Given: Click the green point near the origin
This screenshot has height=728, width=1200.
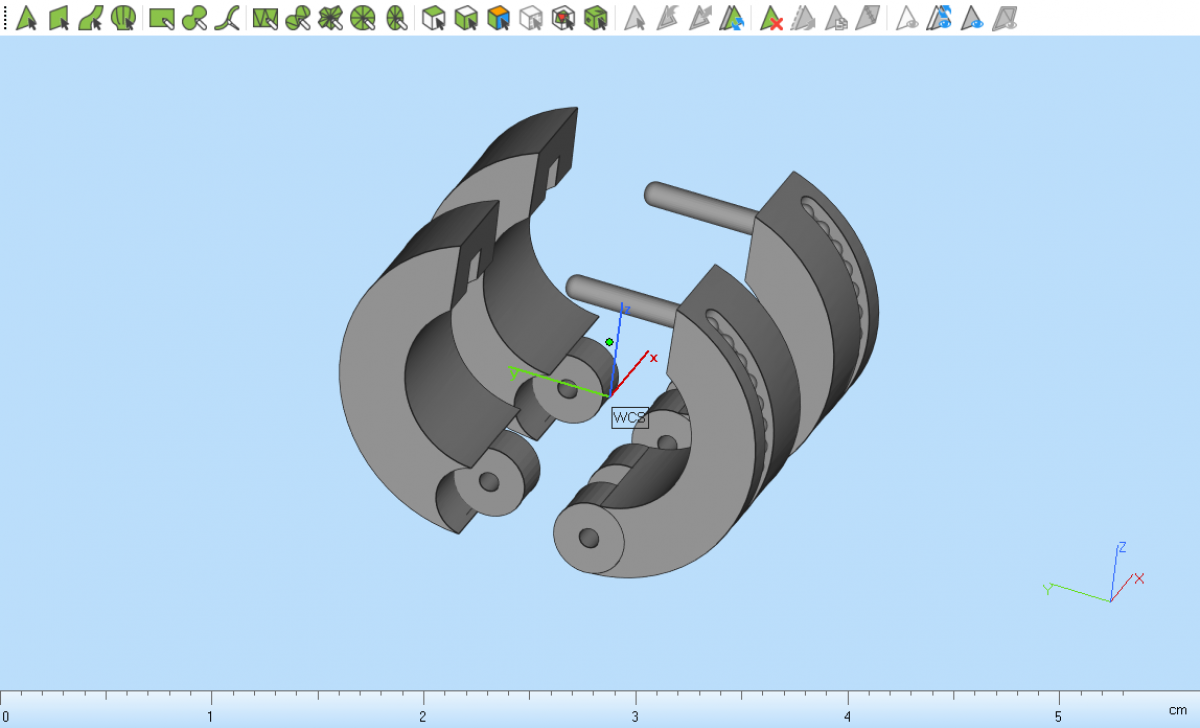Looking at the screenshot, I should 609,342.
